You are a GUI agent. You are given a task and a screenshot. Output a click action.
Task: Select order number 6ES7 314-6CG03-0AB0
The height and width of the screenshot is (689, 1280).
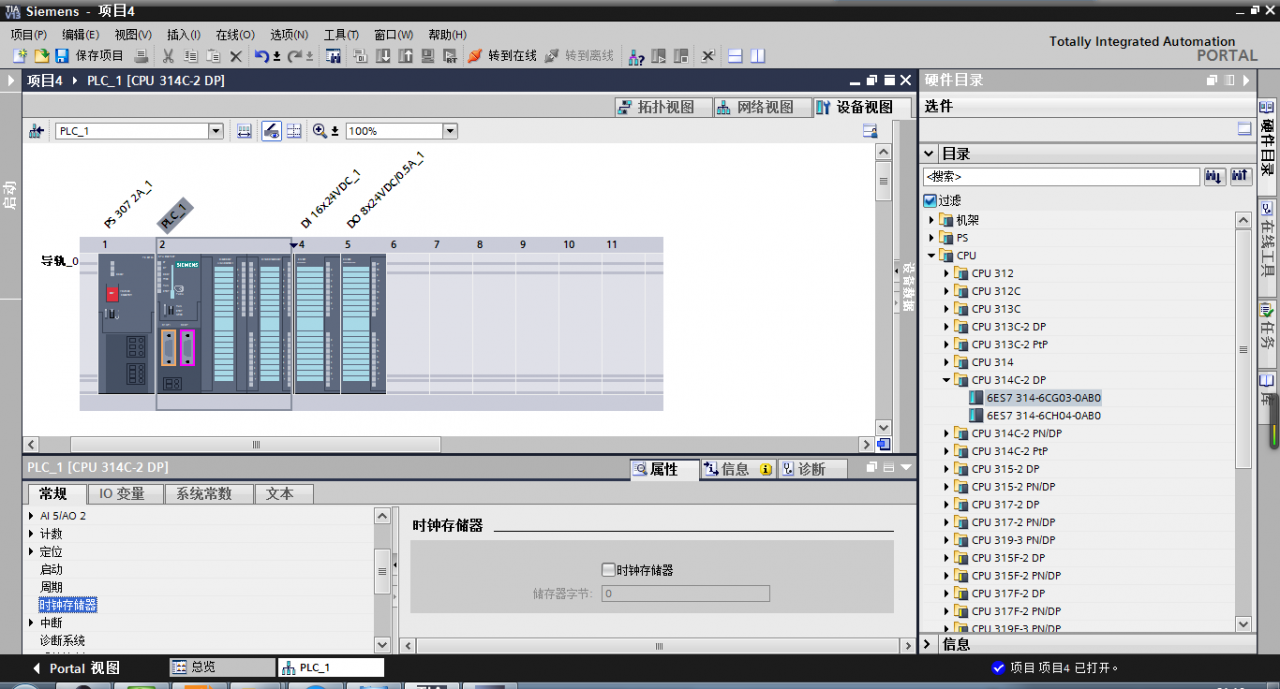point(1043,398)
